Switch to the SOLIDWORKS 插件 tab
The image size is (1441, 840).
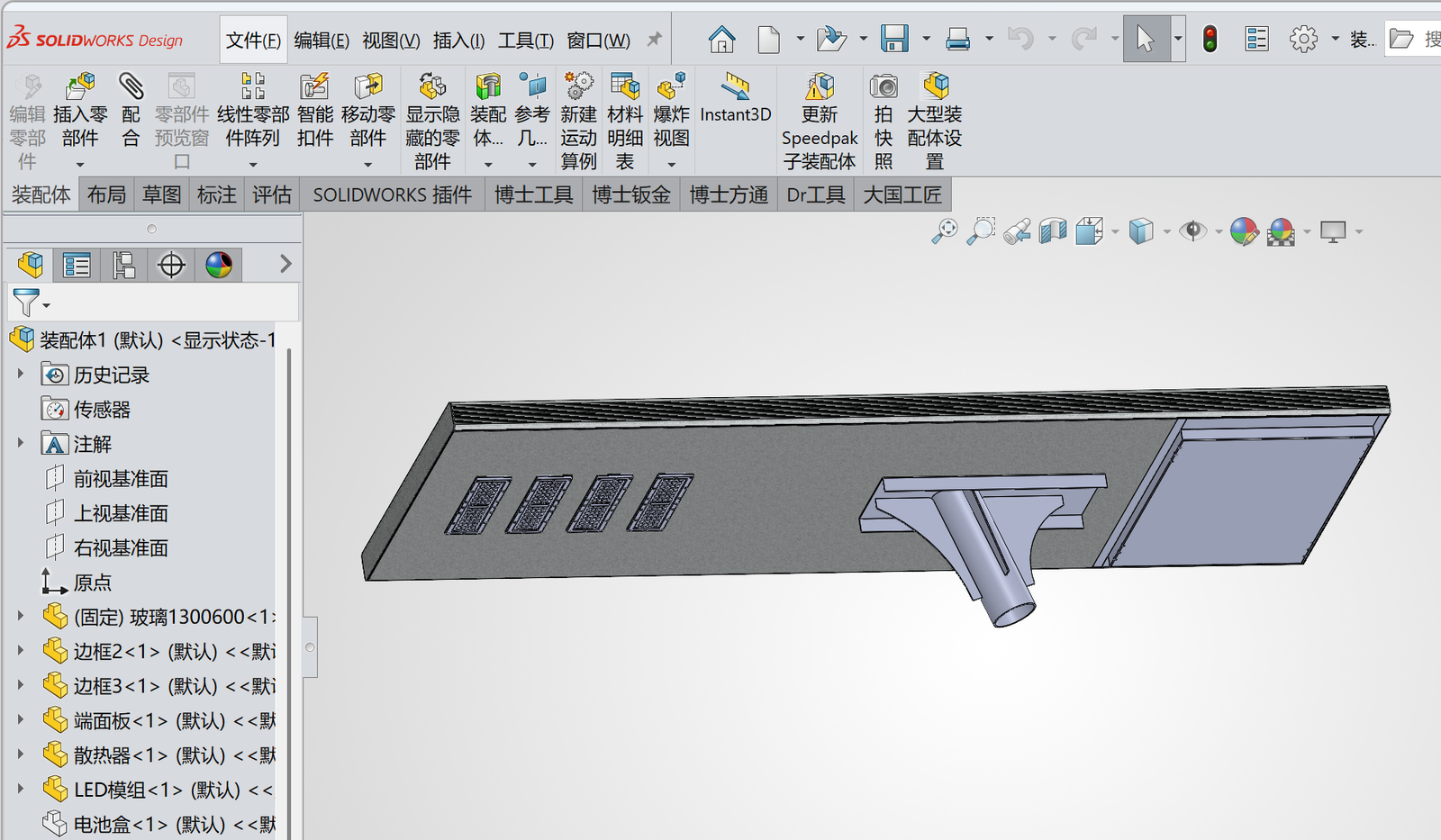pos(392,194)
